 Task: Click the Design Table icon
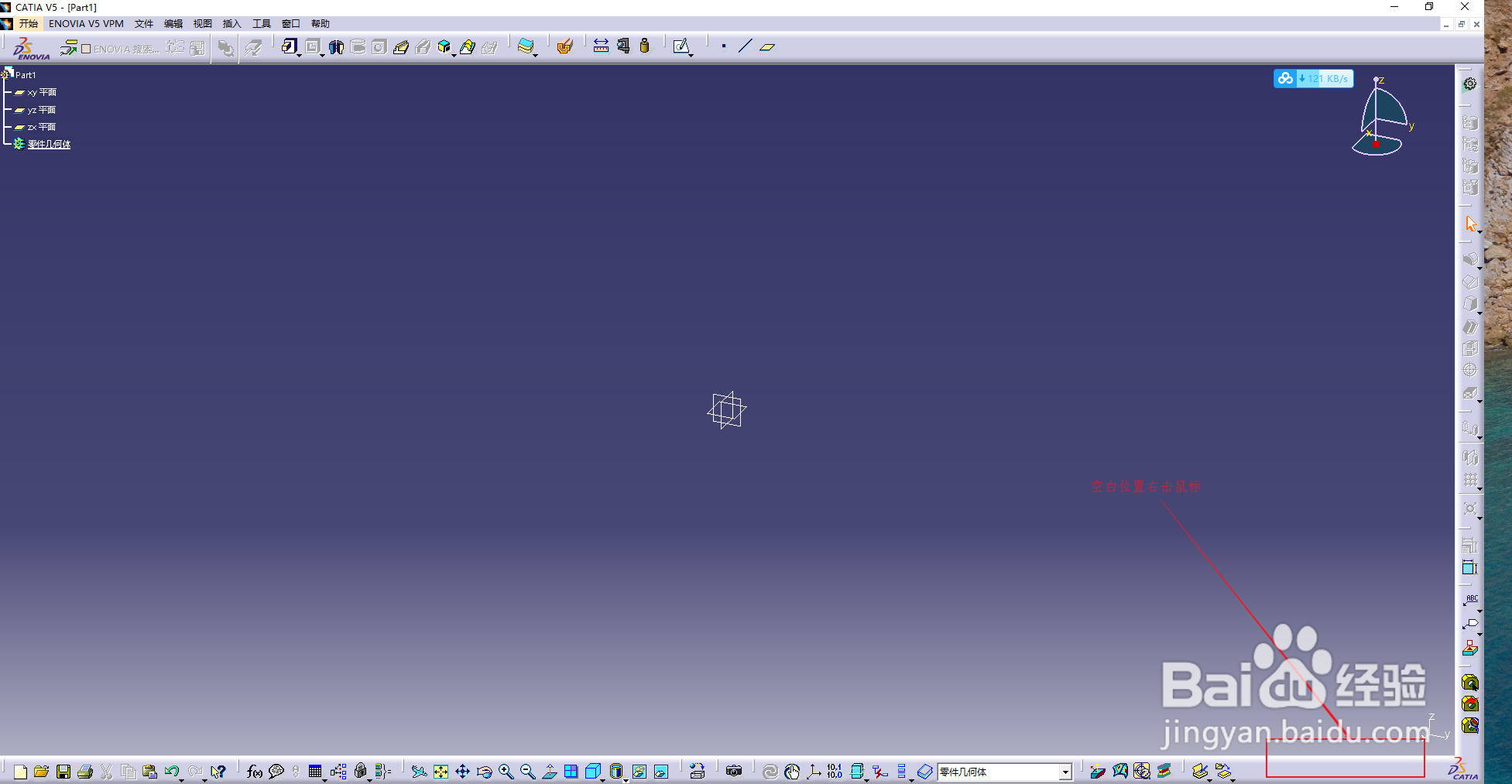314,772
